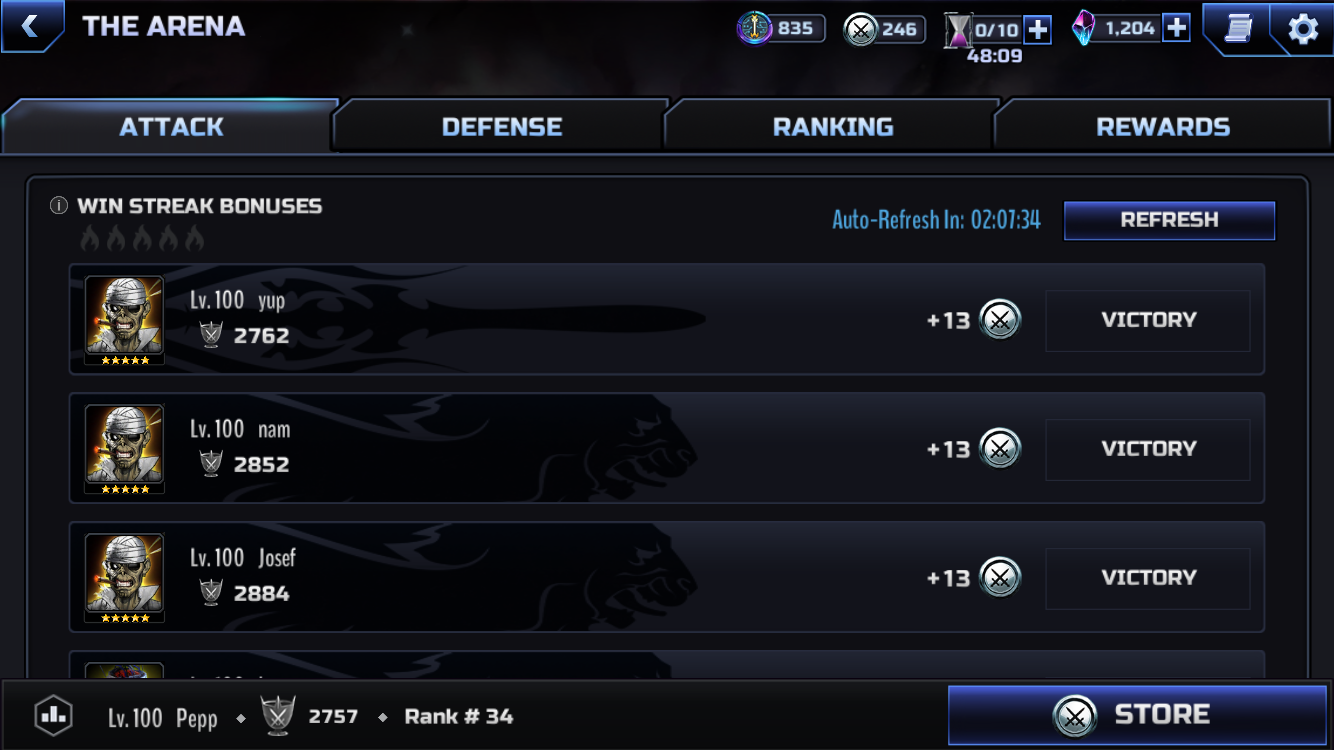Select the Attack tab
The image size is (1334, 750).
point(171,126)
